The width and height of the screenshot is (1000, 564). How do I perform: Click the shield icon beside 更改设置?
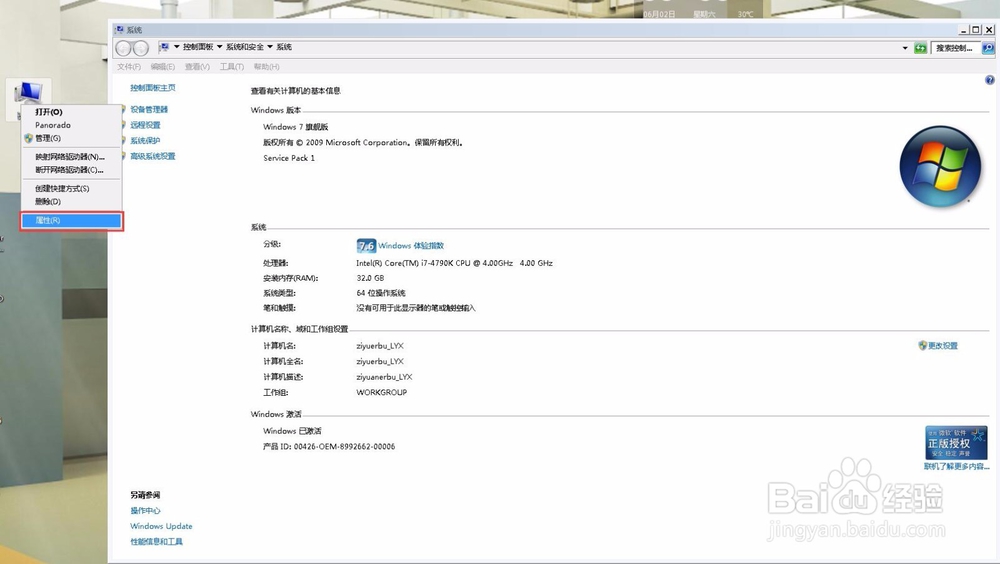tap(922, 345)
